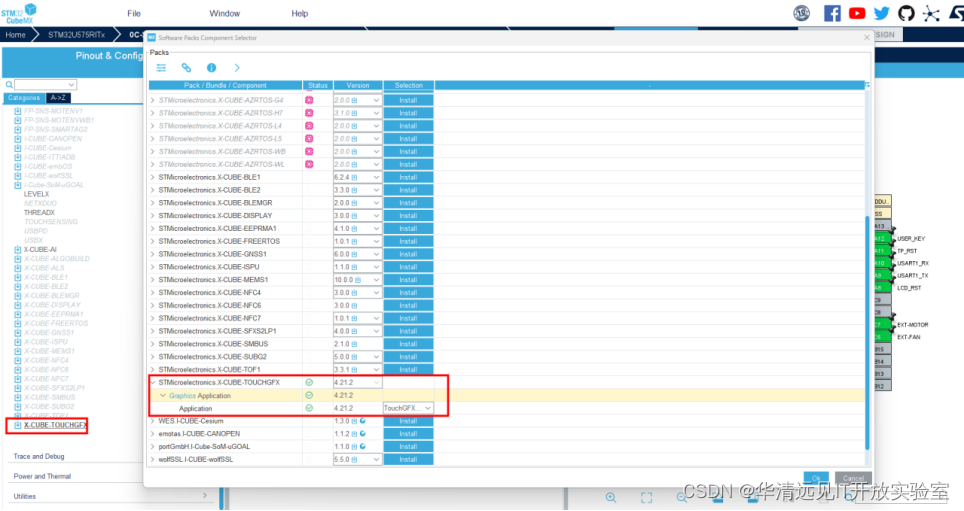This screenshot has width=964, height=511.
Task: Click the update icon next to I-CUBE-CANOPEN version
Action: 363,434
